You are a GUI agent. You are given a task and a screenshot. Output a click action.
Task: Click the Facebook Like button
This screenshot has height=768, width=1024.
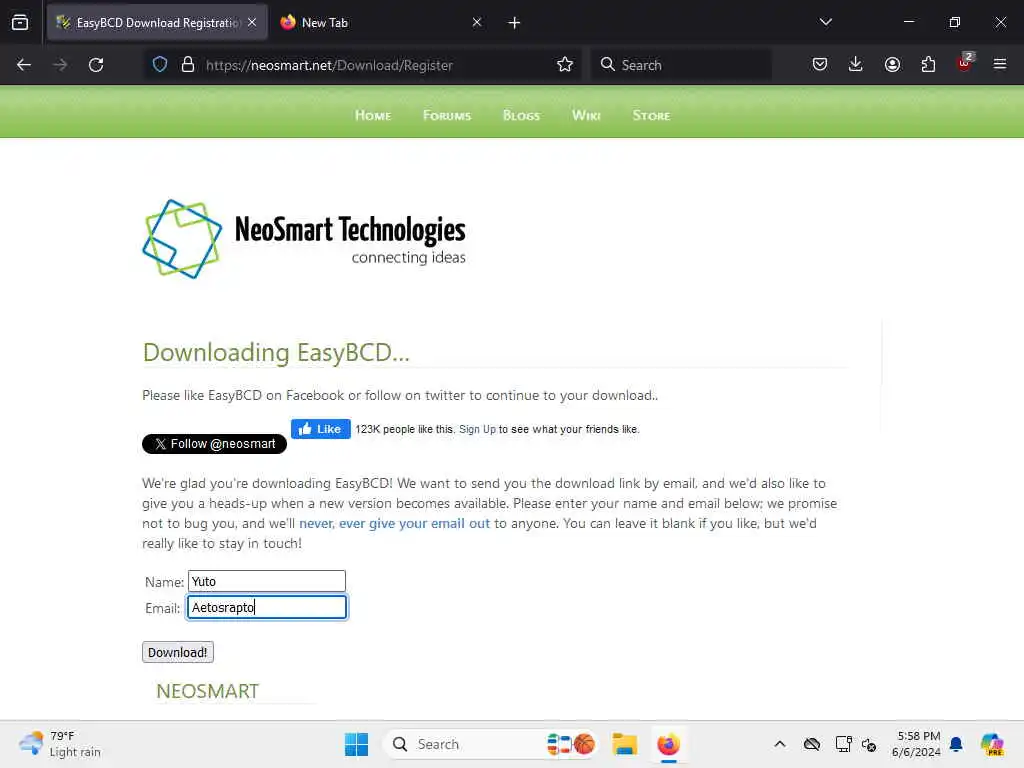[x=321, y=429]
